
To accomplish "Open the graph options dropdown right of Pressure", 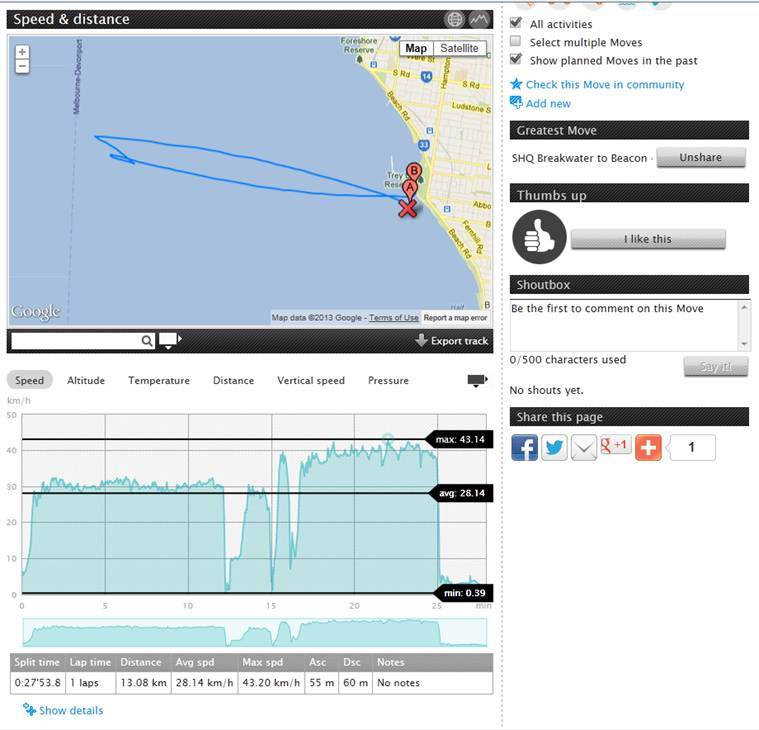I will [x=477, y=380].
